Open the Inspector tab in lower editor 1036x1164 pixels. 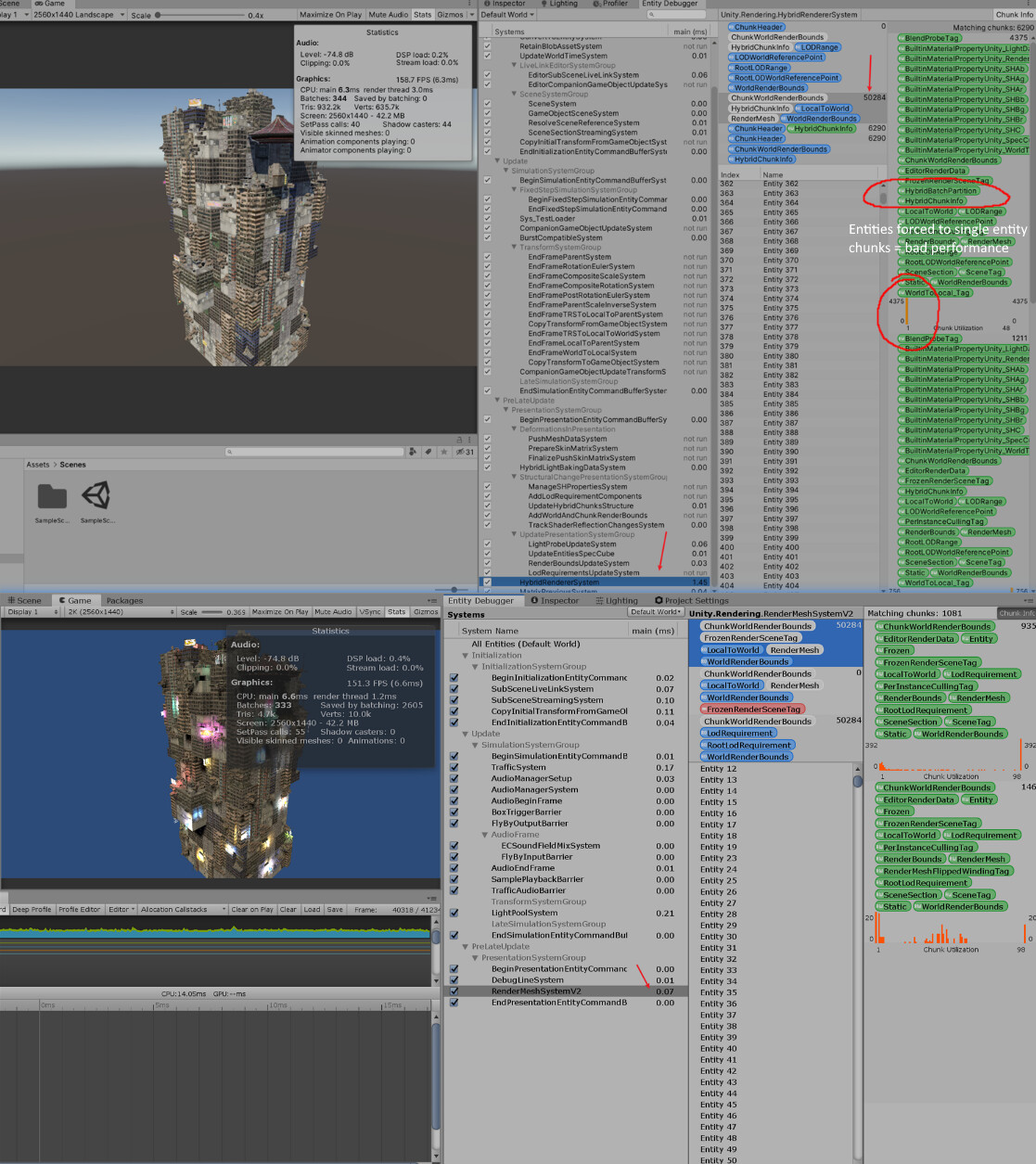[x=555, y=601]
